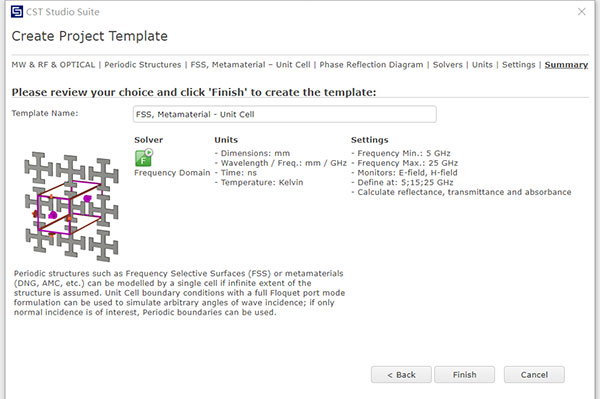Click the CST Studio Suite logo icon

(x=17, y=11)
